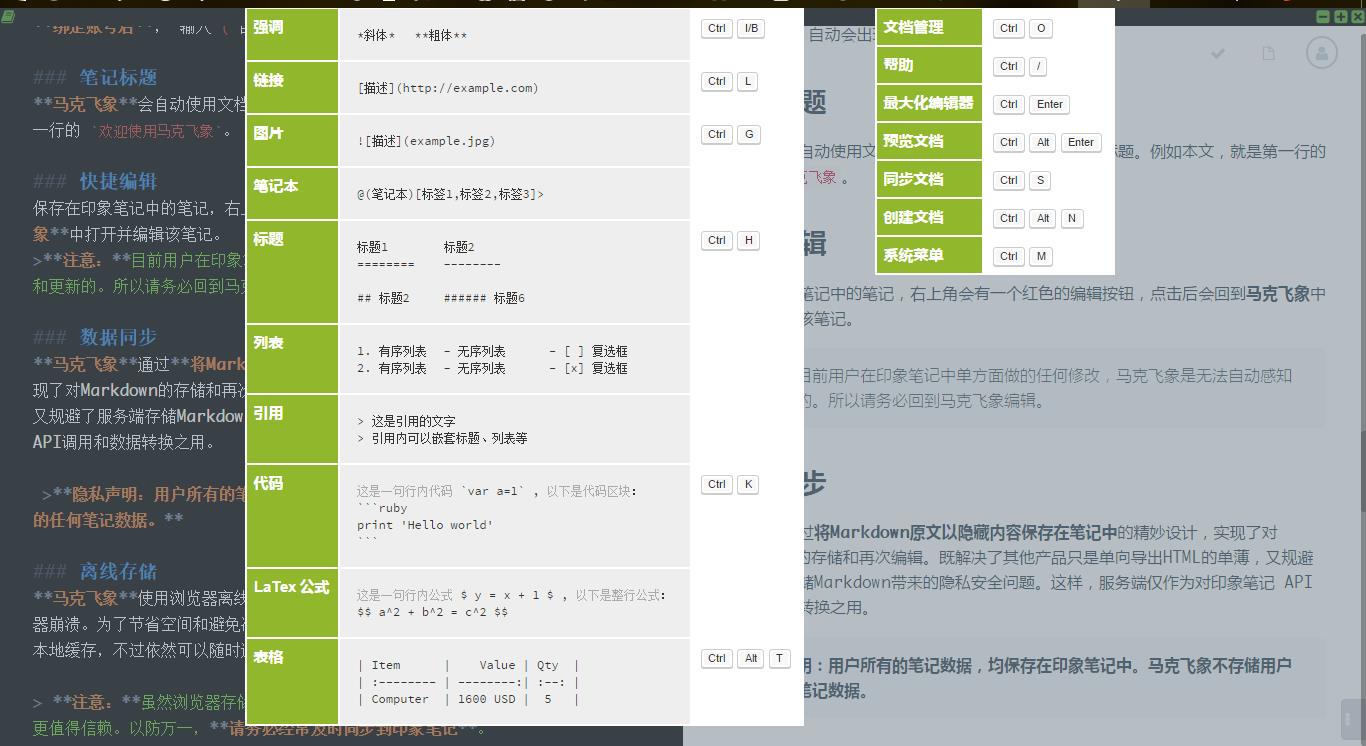Click the N key badge for 创建文档
The image size is (1366, 746).
1072,218
